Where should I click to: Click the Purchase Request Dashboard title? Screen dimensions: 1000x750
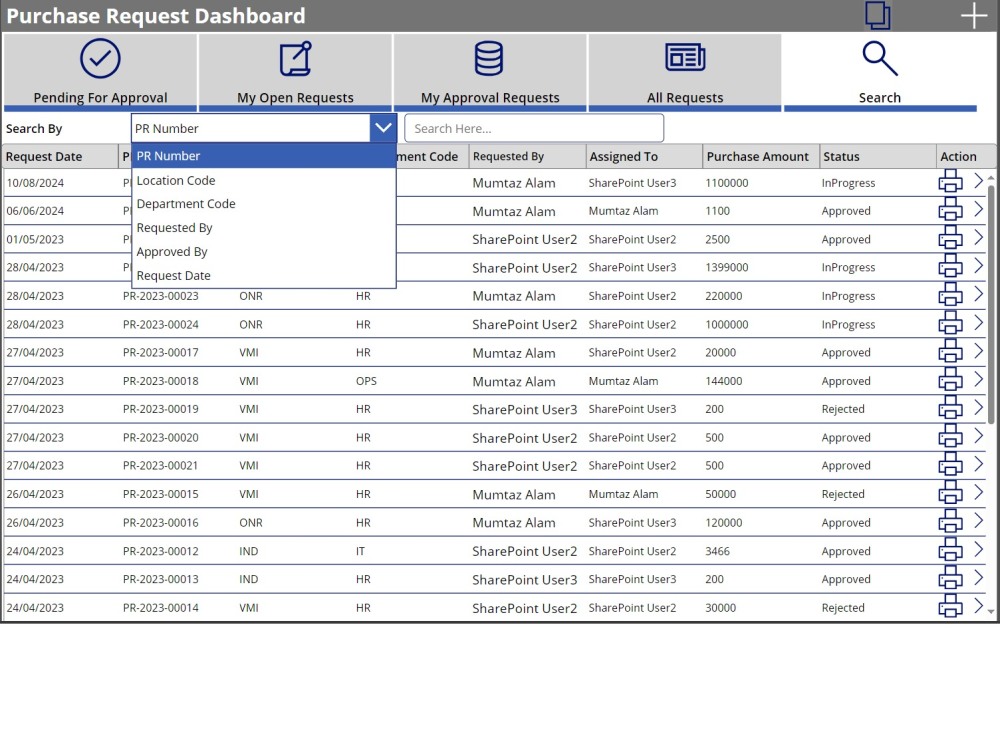156,16
